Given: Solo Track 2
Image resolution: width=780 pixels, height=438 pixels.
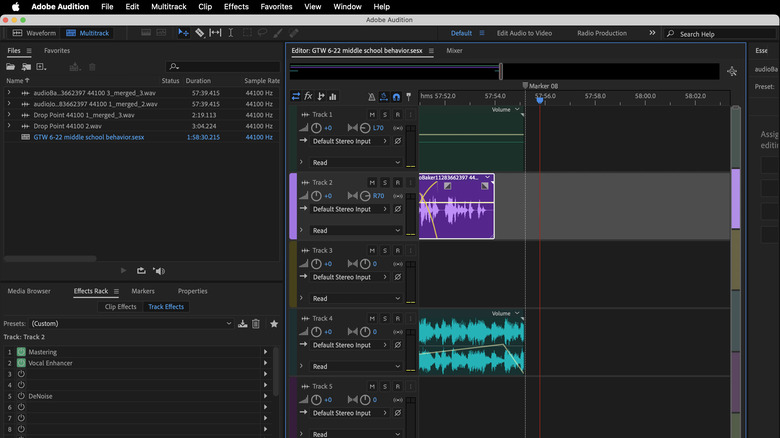Looking at the screenshot, I should [x=384, y=183].
